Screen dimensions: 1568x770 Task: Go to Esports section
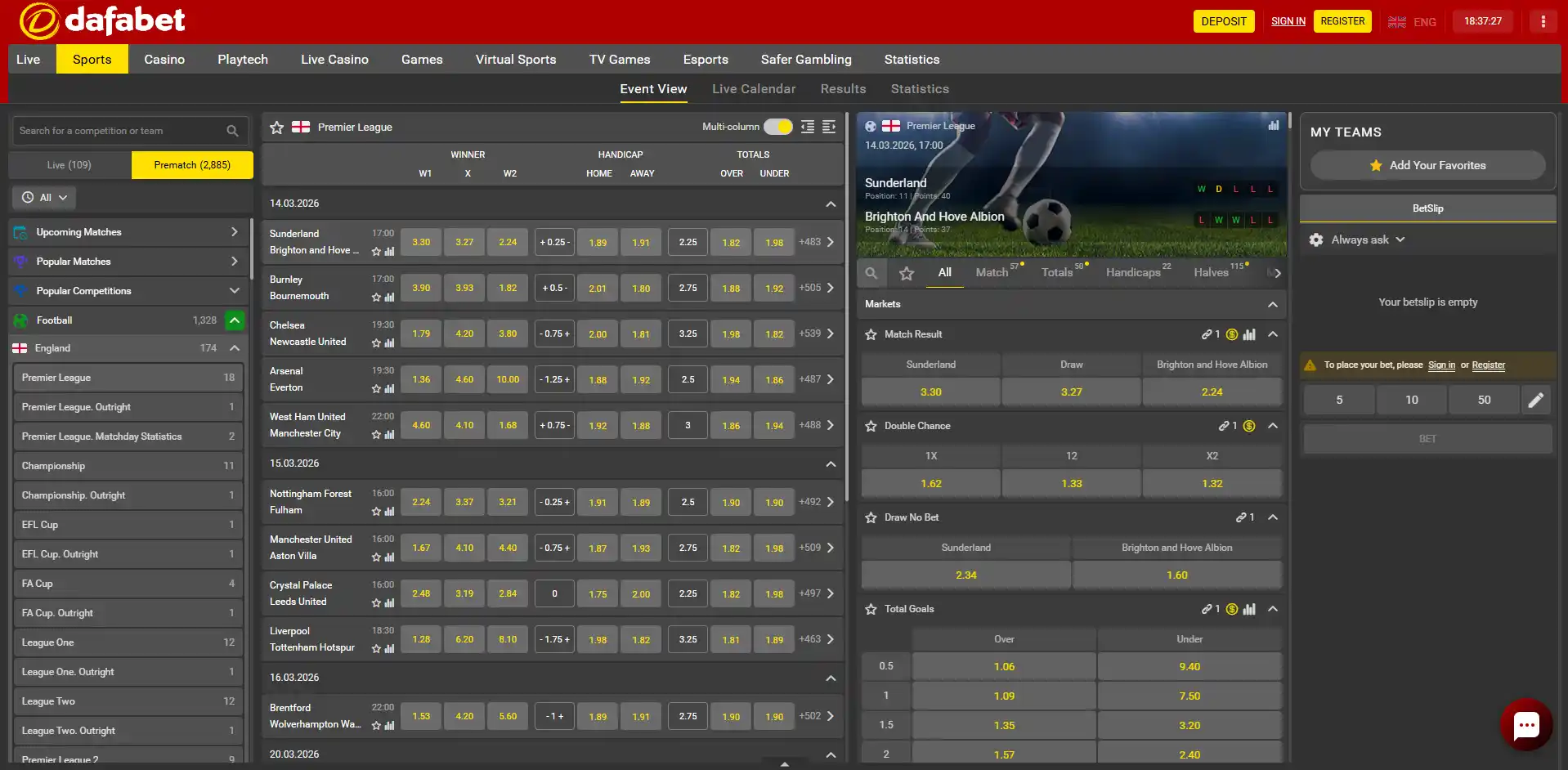(x=706, y=60)
